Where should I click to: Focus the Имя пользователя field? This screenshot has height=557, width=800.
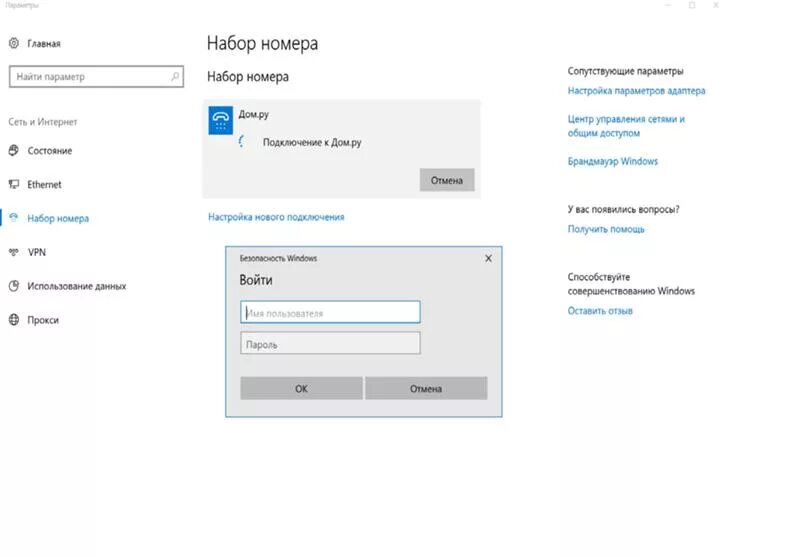pos(330,312)
